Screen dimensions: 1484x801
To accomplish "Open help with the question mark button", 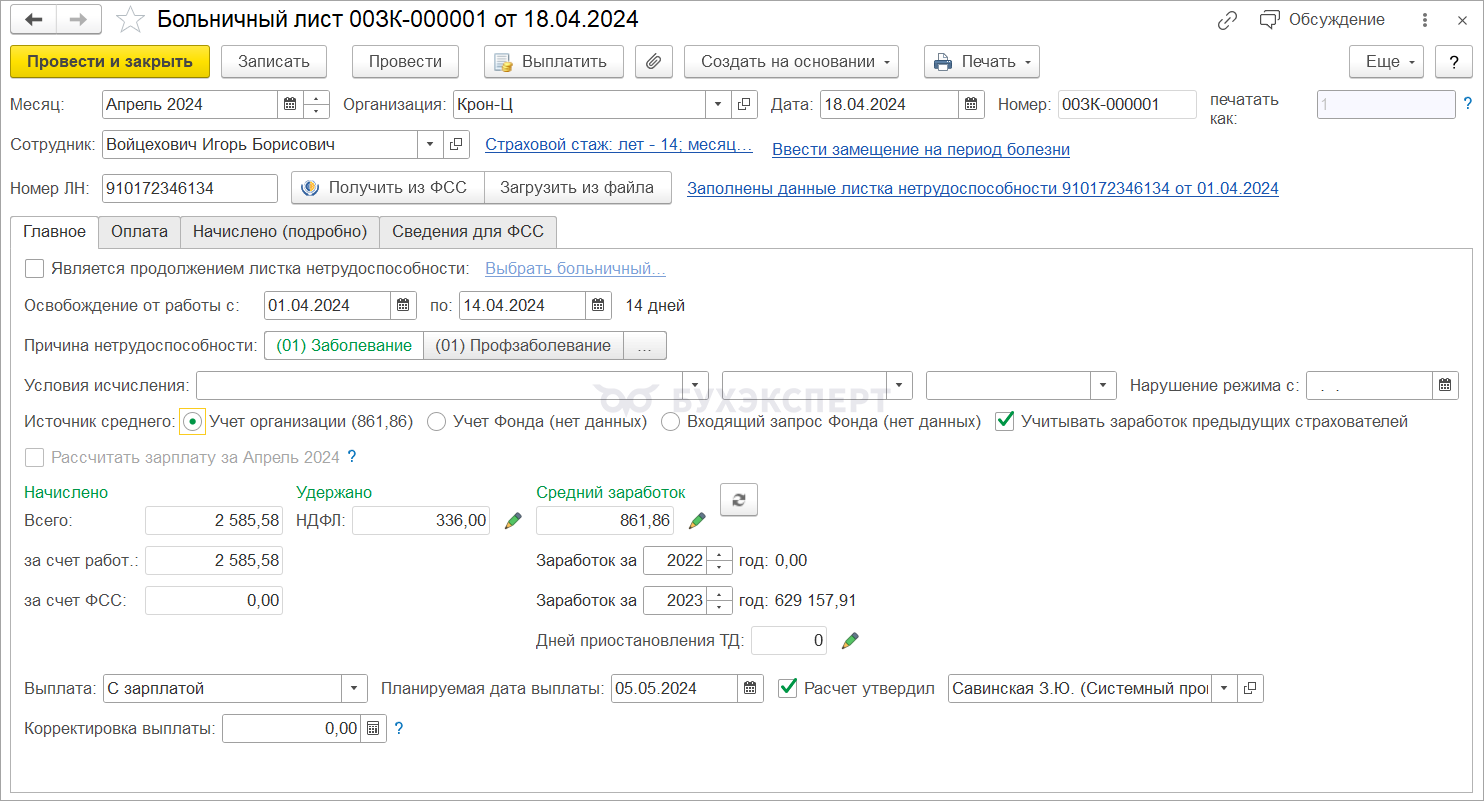I will pos(1453,61).
